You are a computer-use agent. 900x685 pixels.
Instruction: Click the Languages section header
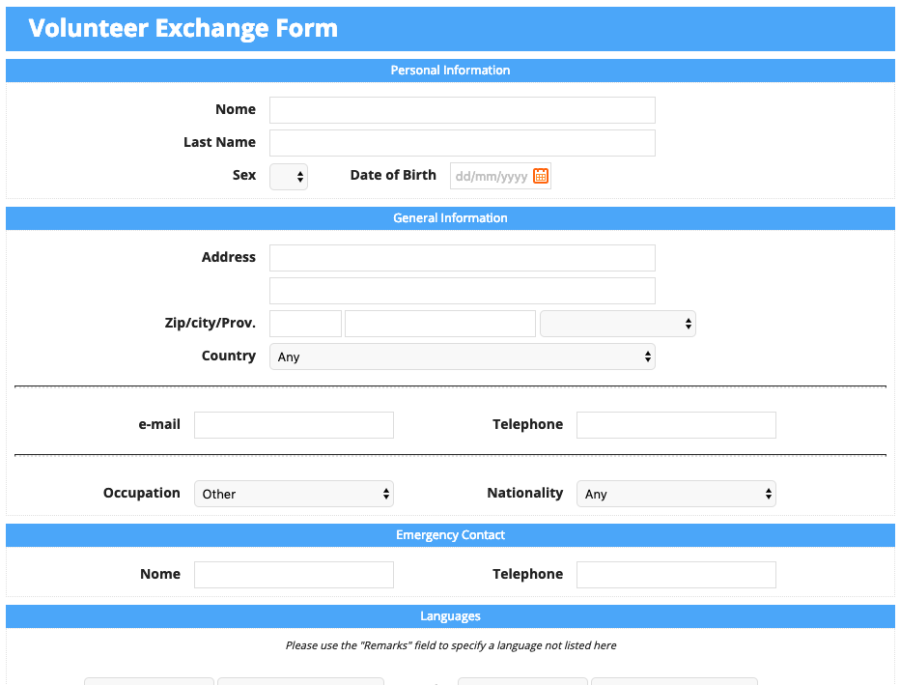pyautogui.click(x=450, y=616)
